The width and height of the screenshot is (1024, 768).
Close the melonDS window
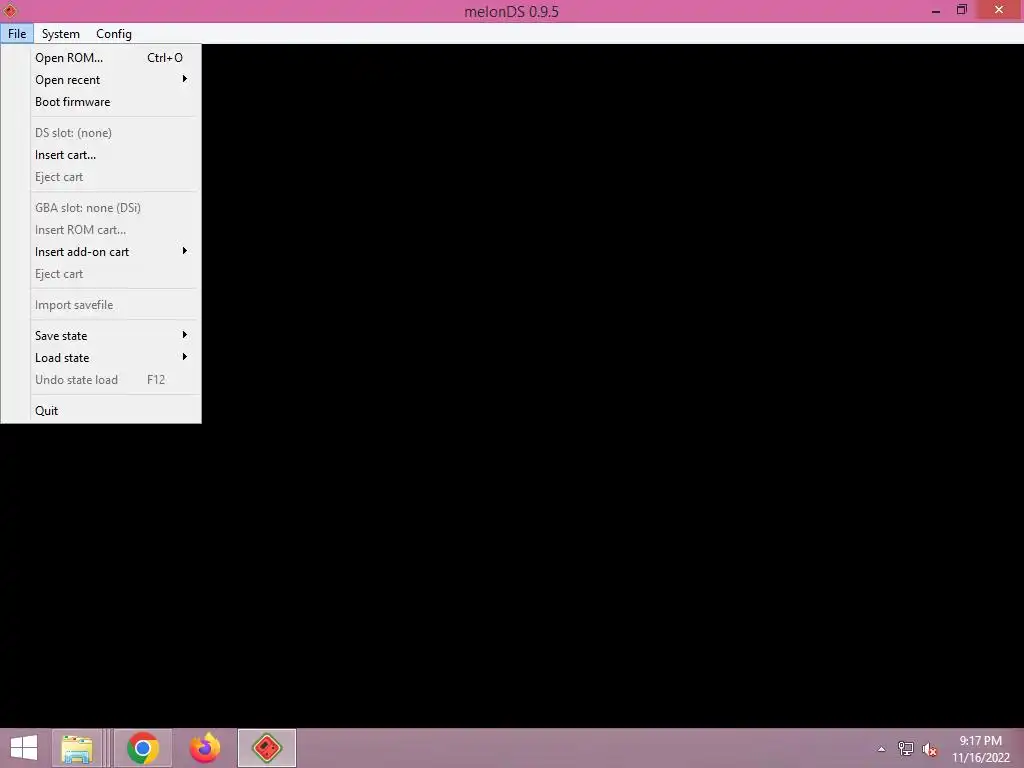pyautogui.click(x=999, y=10)
